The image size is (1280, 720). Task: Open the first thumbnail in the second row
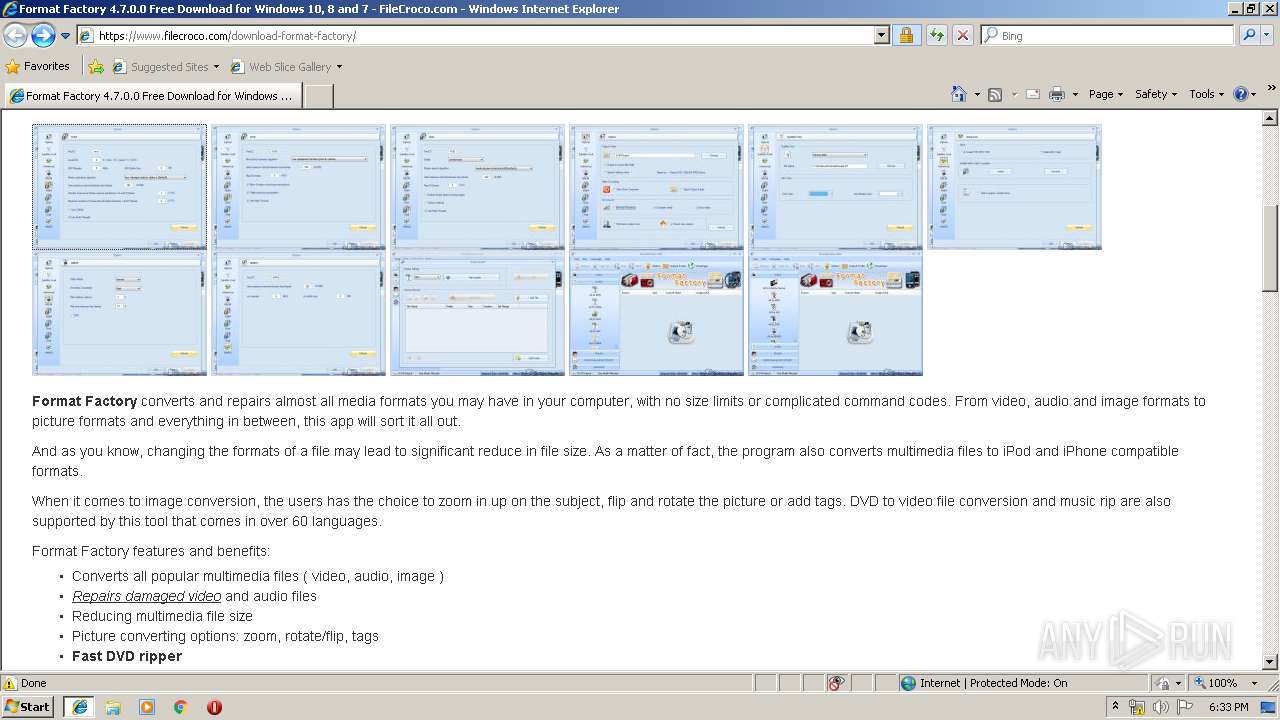(x=120, y=314)
